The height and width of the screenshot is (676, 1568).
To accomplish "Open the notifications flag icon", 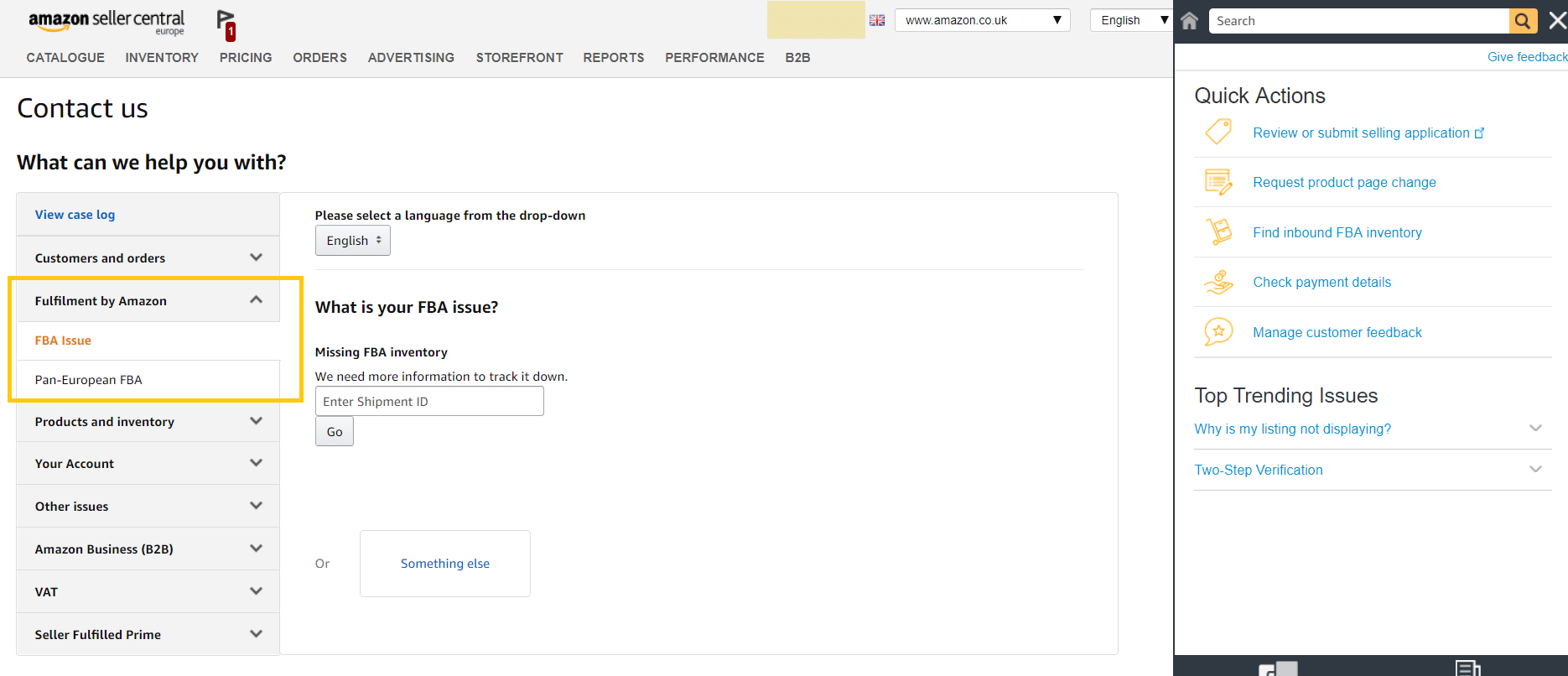I will (x=226, y=24).
